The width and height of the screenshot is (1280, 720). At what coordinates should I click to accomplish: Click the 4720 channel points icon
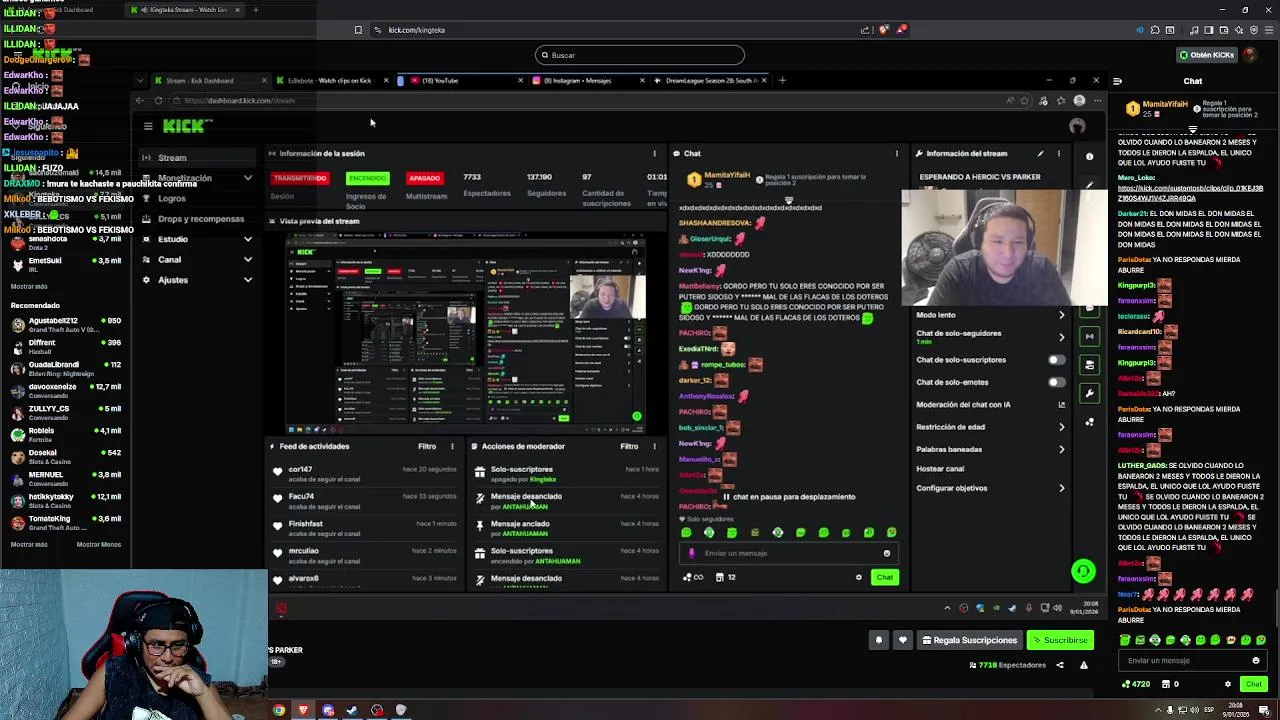pos(1127,684)
